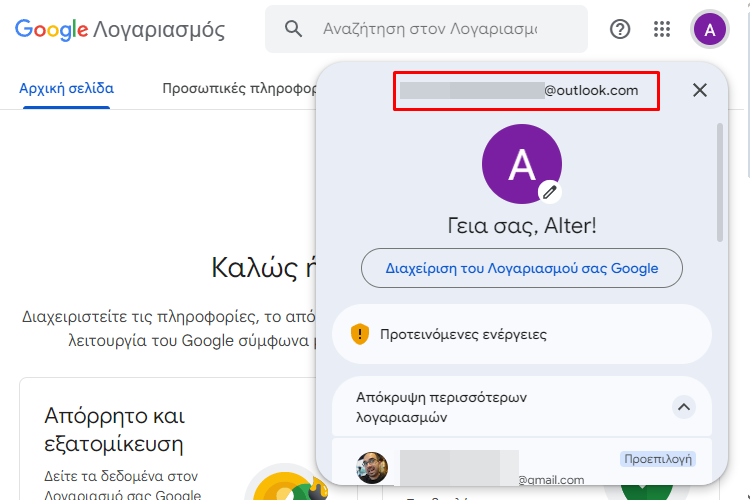Image resolution: width=750 pixels, height=500 pixels.
Task: Click the Google logo
Action: (x=52, y=30)
